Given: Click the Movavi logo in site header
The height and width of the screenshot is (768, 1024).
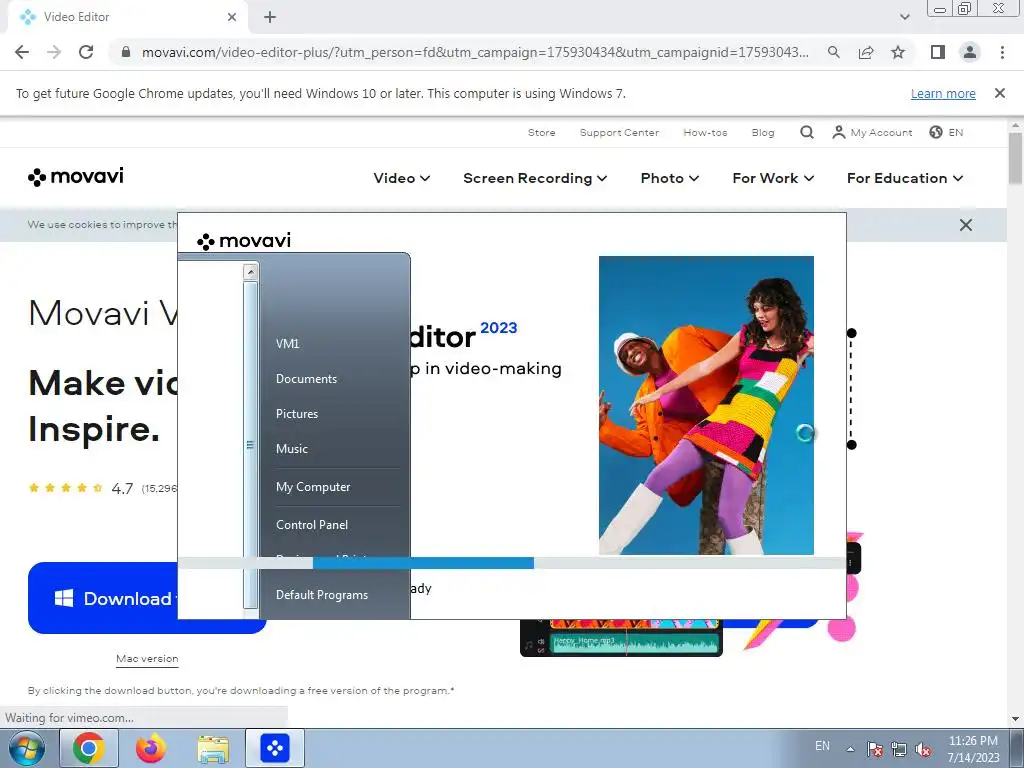Looking at the screenshot, I should tap(76, 176).
